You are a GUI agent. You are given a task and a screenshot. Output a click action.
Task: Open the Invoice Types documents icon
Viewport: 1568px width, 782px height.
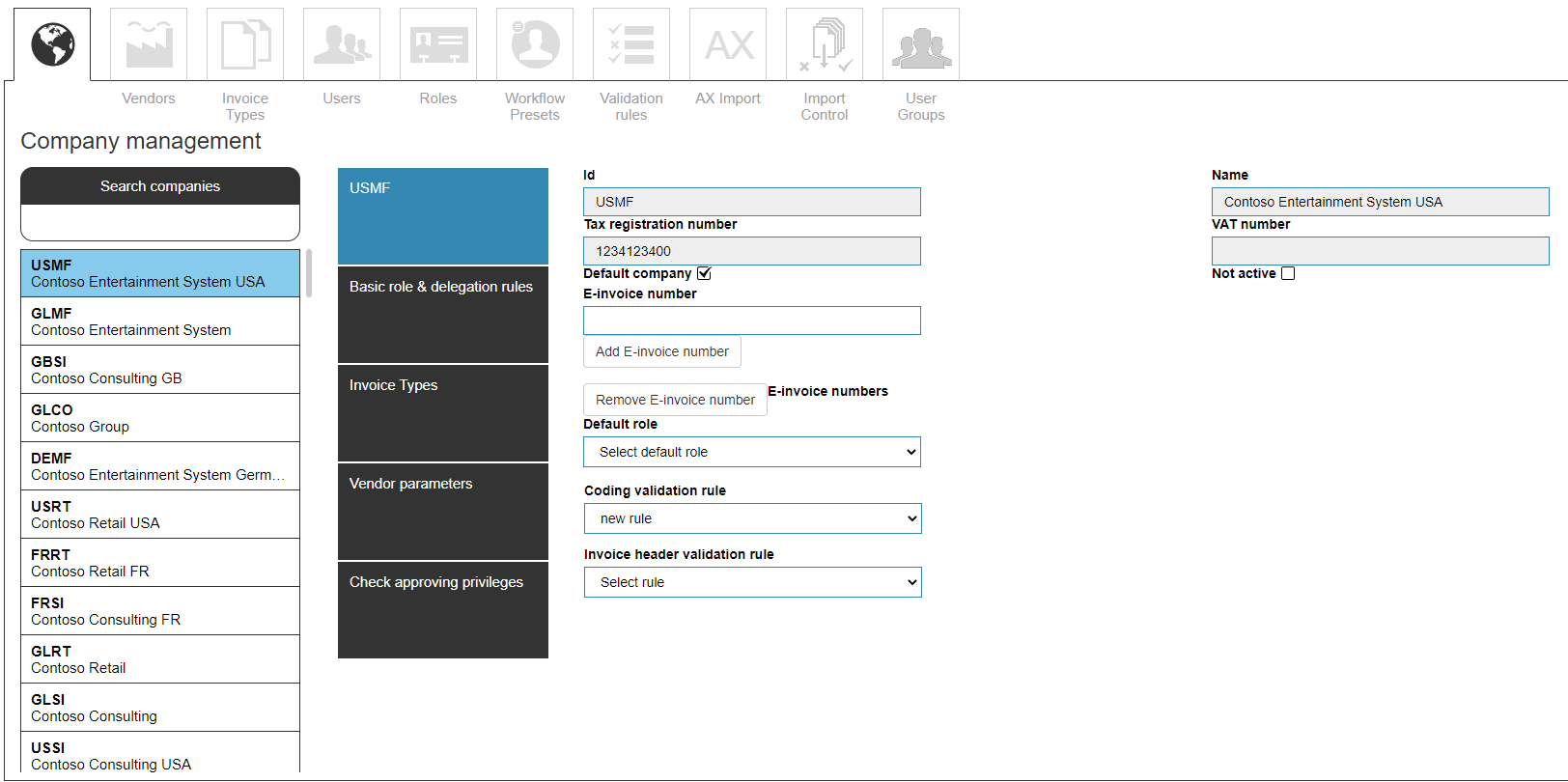[245, 44]
